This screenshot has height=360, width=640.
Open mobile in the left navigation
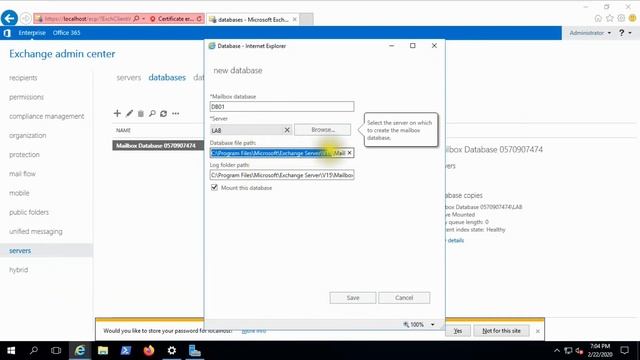(19, 193)
